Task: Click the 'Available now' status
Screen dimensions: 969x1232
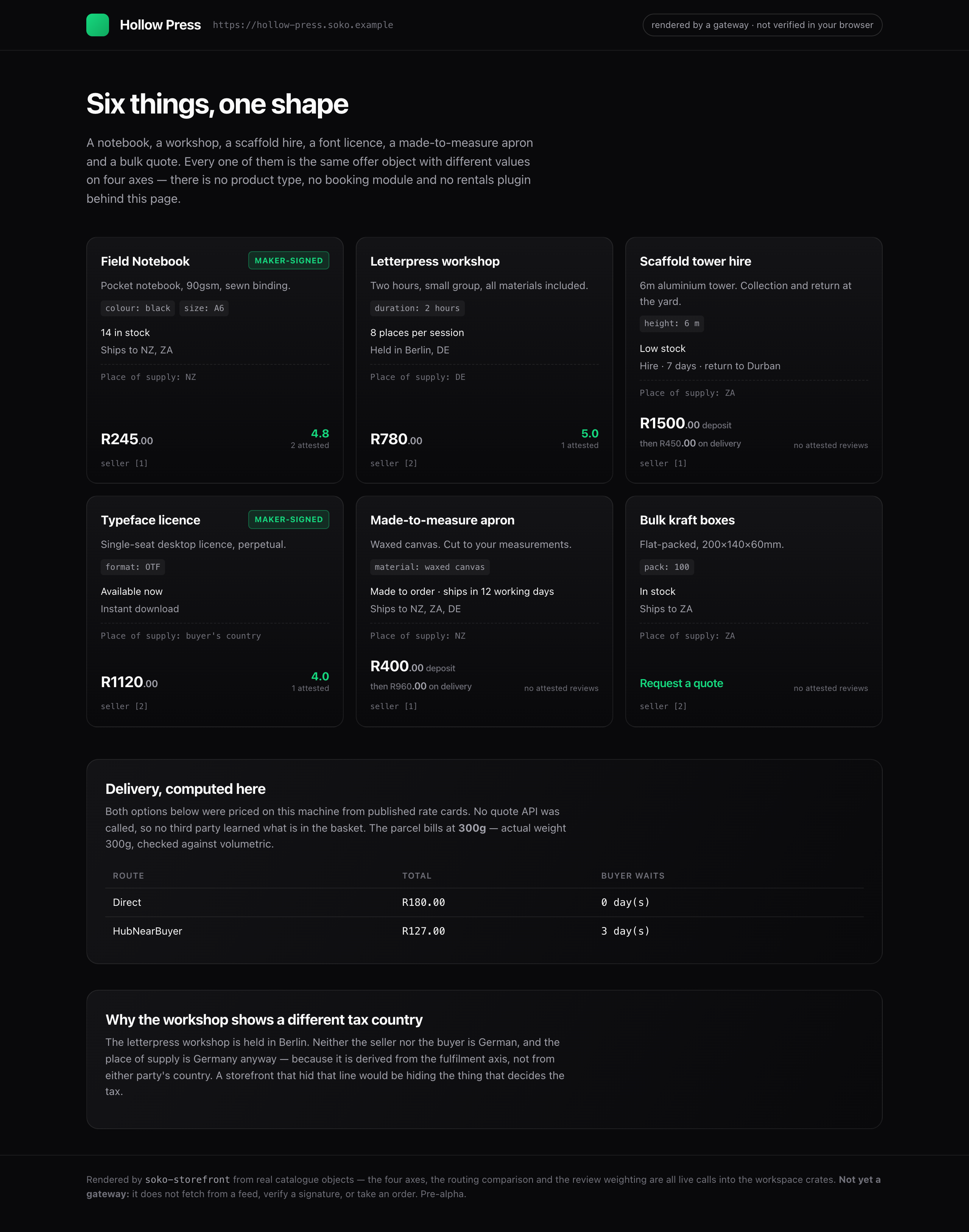Action: (x=132, y=591)
